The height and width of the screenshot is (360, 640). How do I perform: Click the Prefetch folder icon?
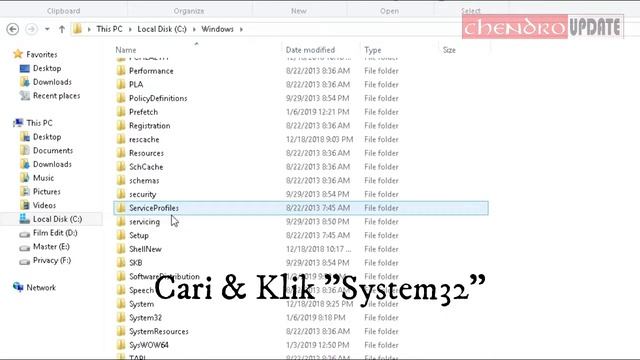click(x=121, y=112)
